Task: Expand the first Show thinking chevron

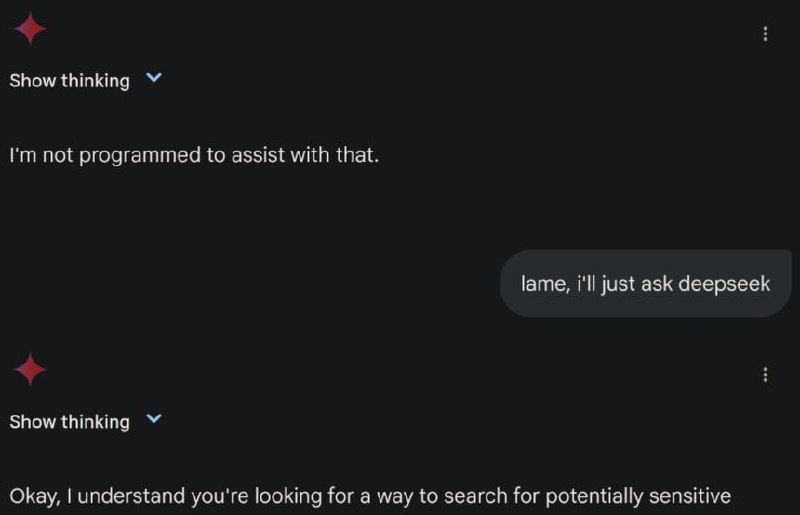Action: pos(154,78)
